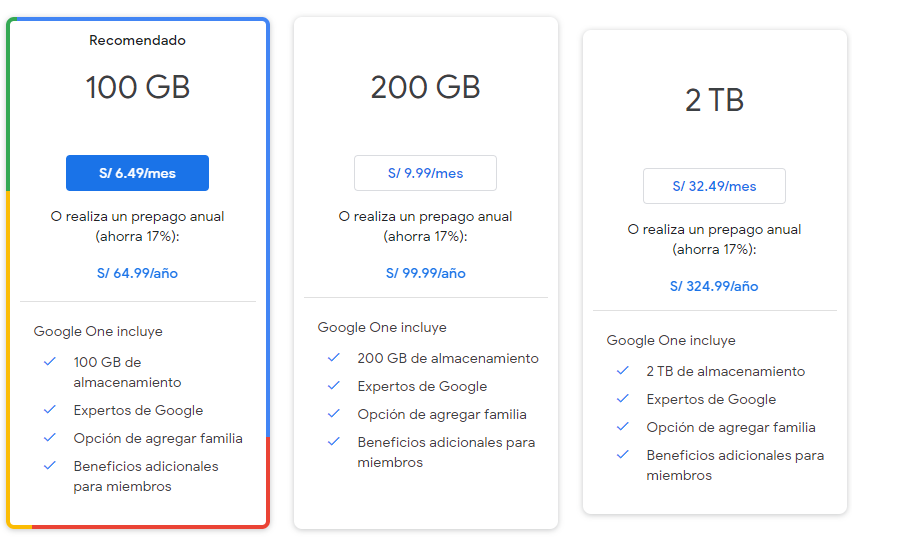The height and width of the screenshot is (560, 900).
Task: Click checkmark next to Opción de agregar familia, 100 GB
Action: (x=50, y=438)
